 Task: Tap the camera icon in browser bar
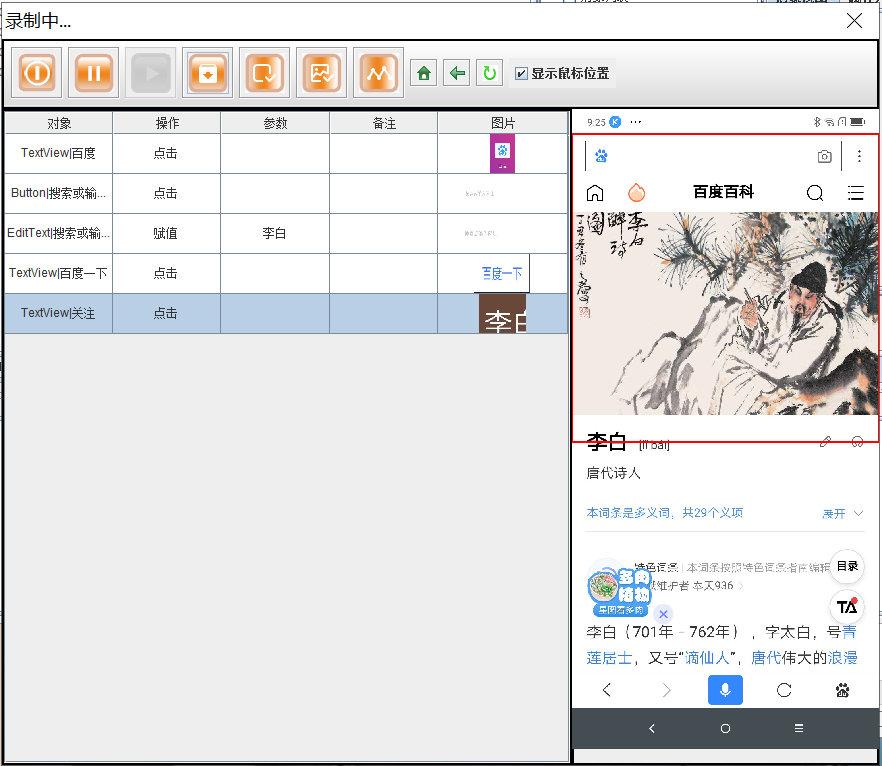824,156
